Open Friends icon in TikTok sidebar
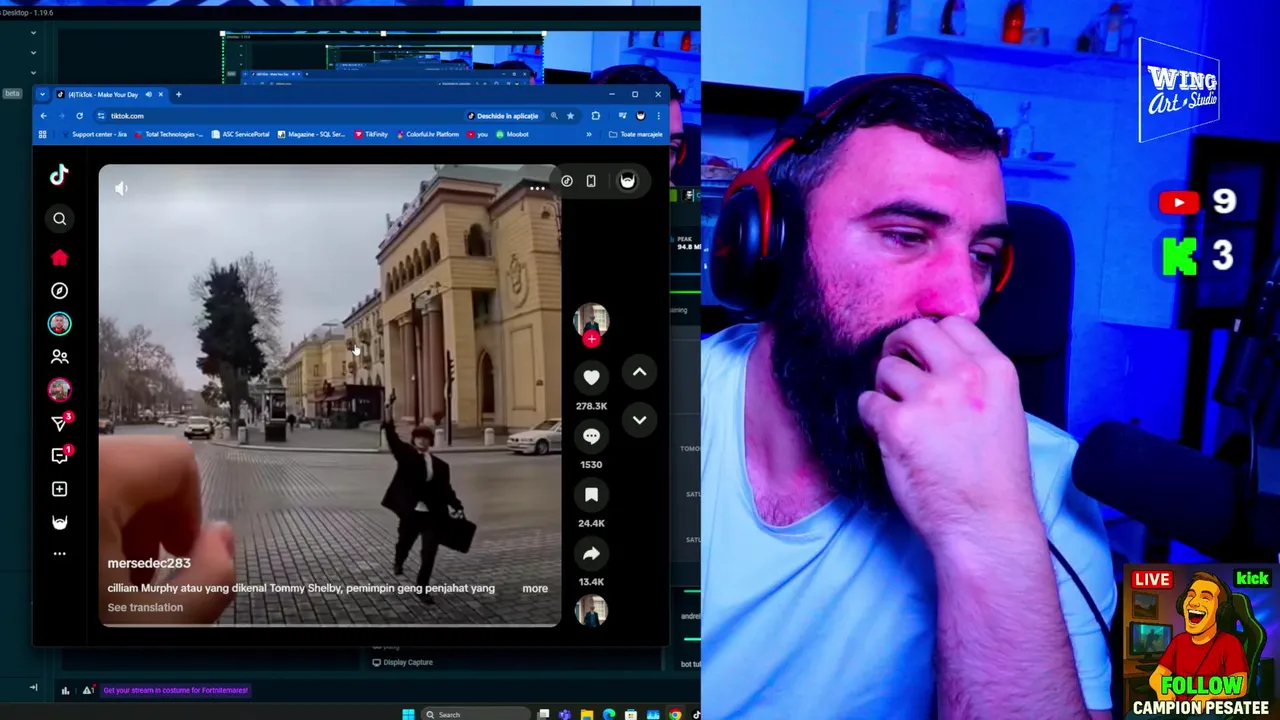Image resolution: width=1280 pixels, height=720 pixels. pyautogui.click(x=59, y=356)
